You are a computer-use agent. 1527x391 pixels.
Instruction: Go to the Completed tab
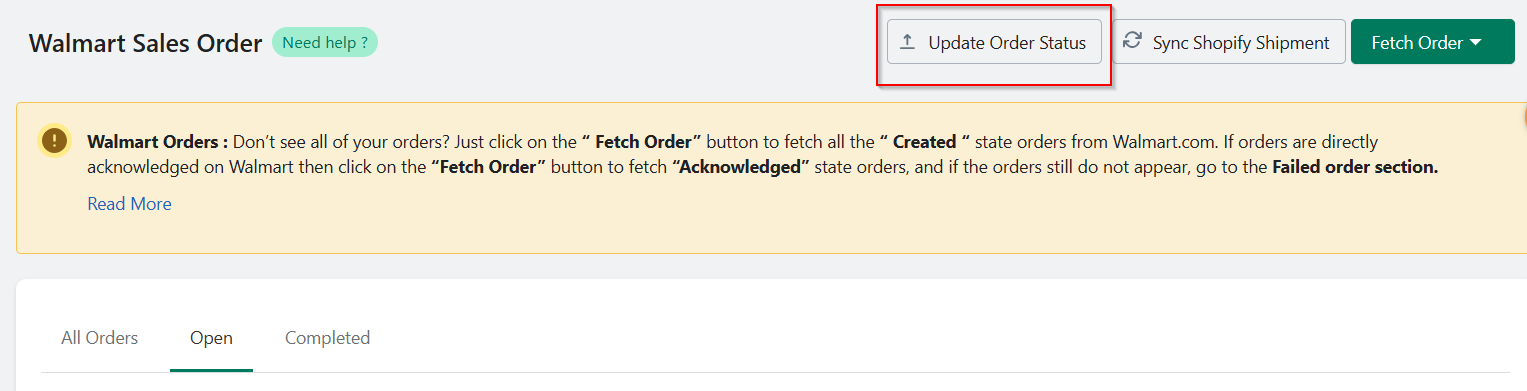327,338
